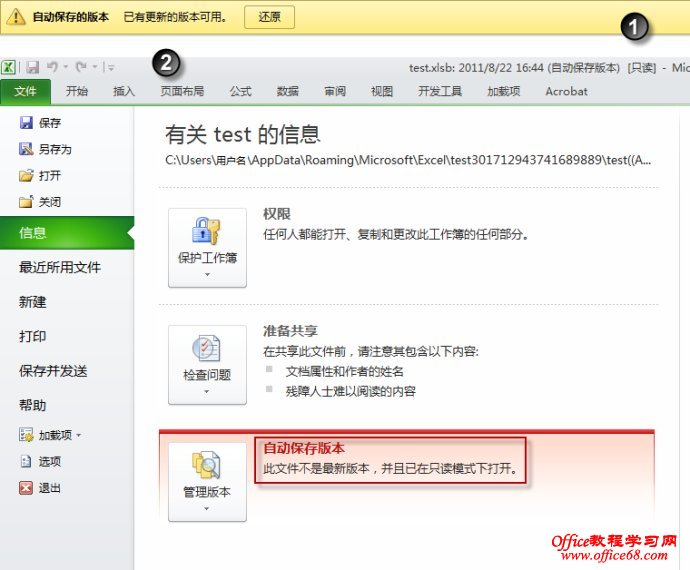Click the file path starting C:\Users
Screen dimensions: 690x570
(408, 160)
